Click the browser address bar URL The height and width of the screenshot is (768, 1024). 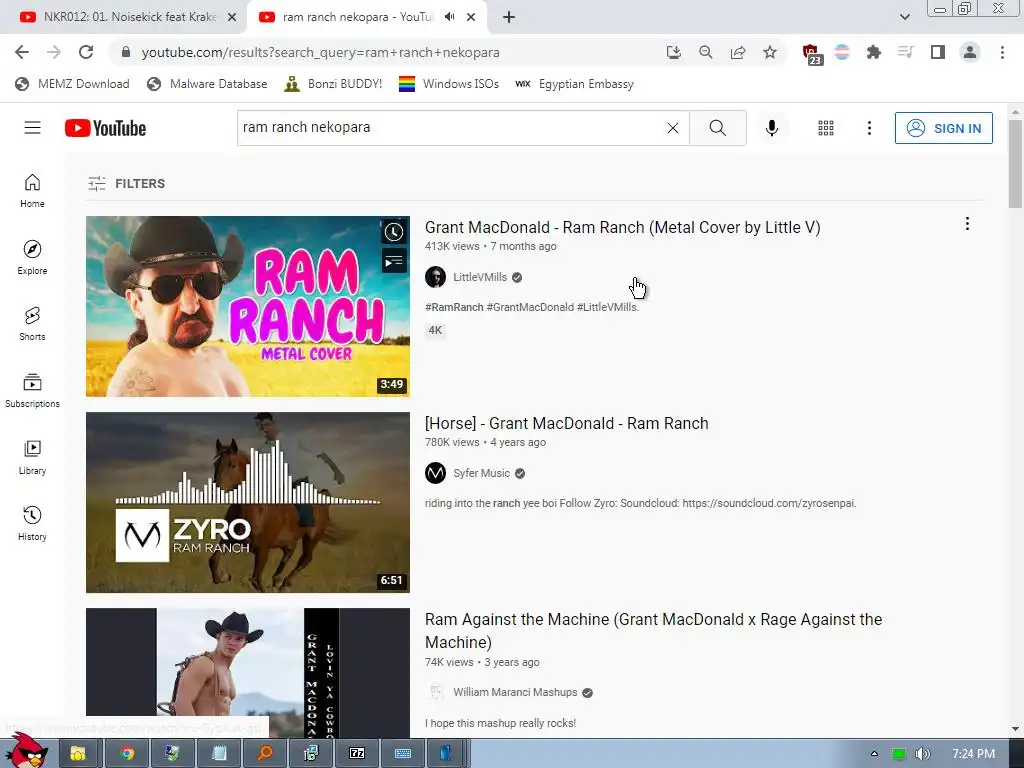pyautogui.click(x=320, y=52)
